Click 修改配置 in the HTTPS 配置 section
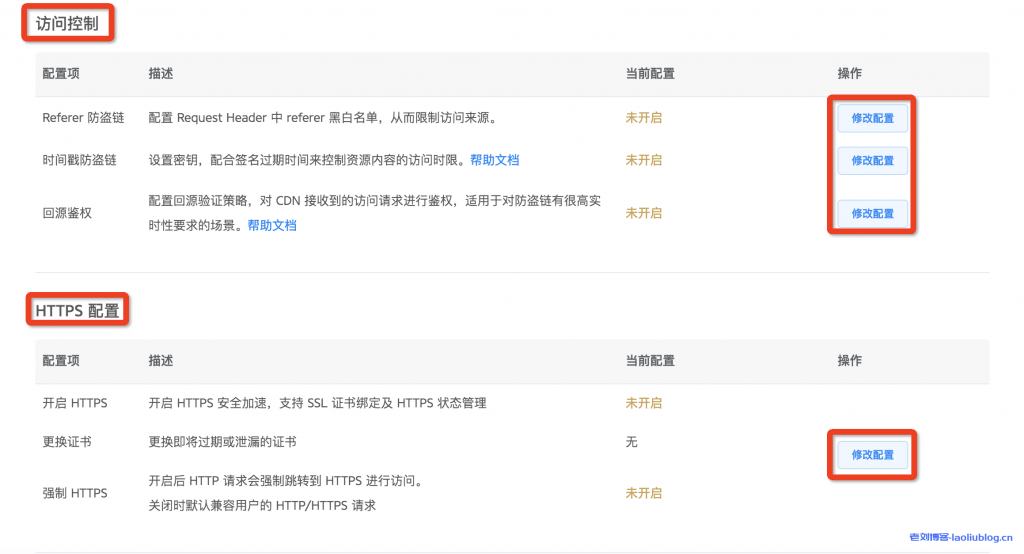The width and height of the screenshot is (1024, 554). [x=872, y=455]
